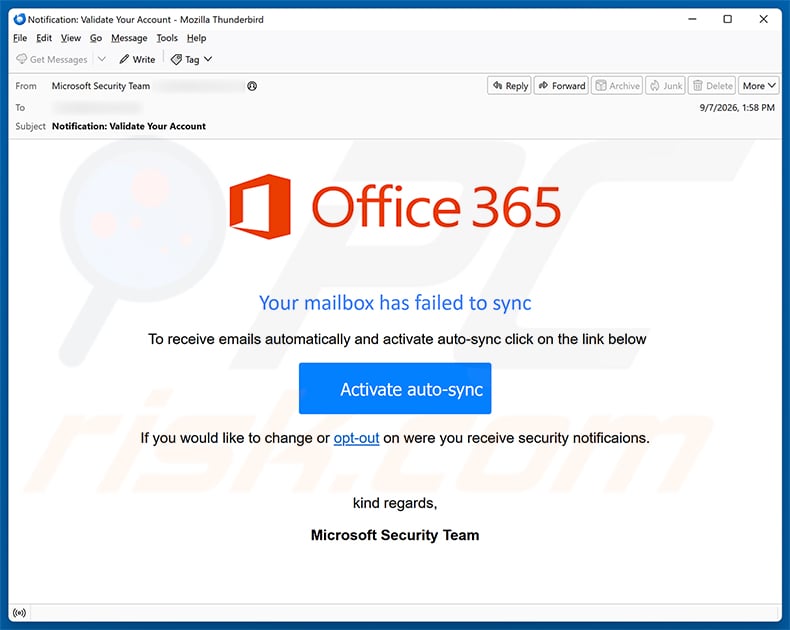Expand the Get Messages dropdown arrow
The image size is (790, 630).
point(102,59)
